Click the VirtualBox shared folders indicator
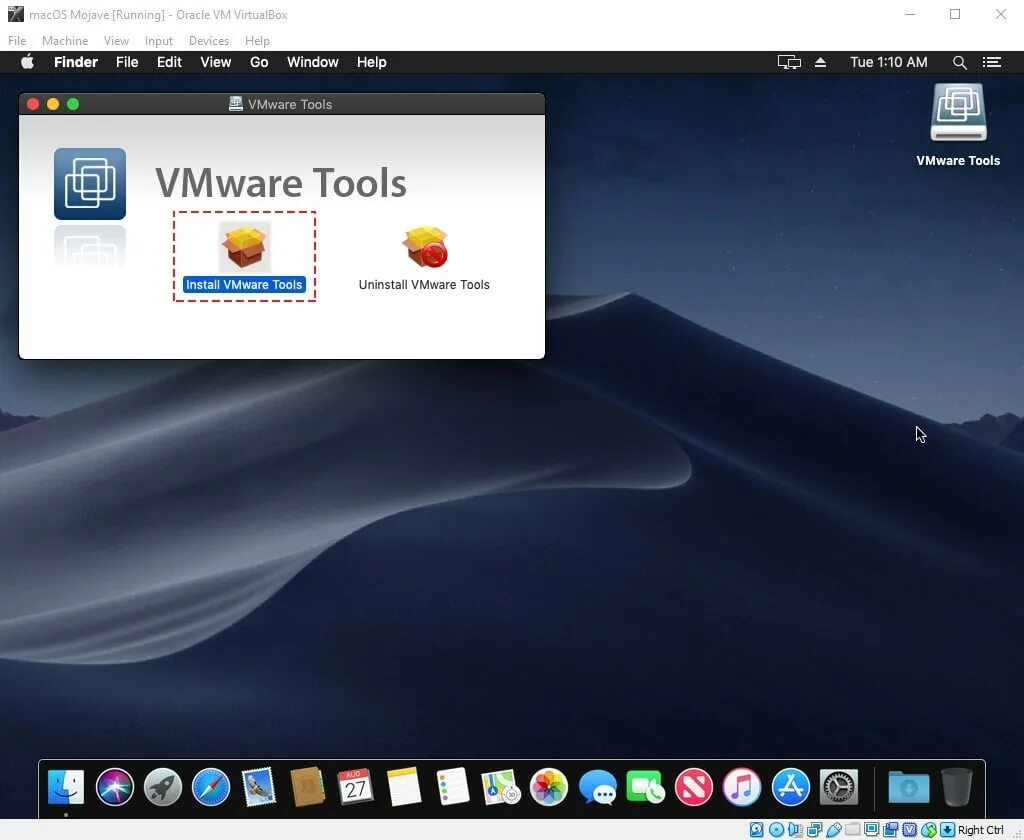Screen dimensions: 1024x840 [x=852, y=830]
